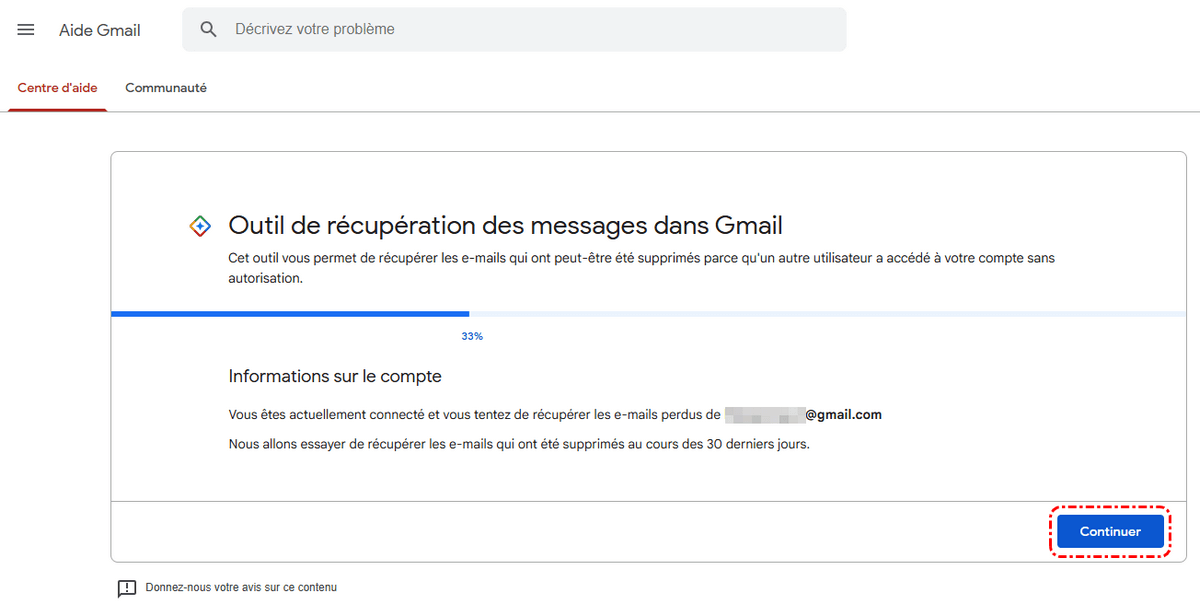Focus the "Décrivez votre problème" search field
This screenshot has height=605, width=1200.
click(x=530, y=30)
